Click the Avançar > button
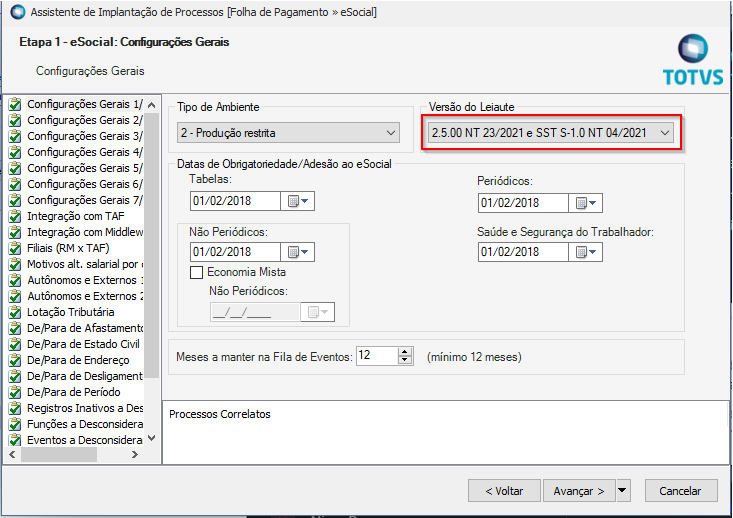 [x=579, y=490]
